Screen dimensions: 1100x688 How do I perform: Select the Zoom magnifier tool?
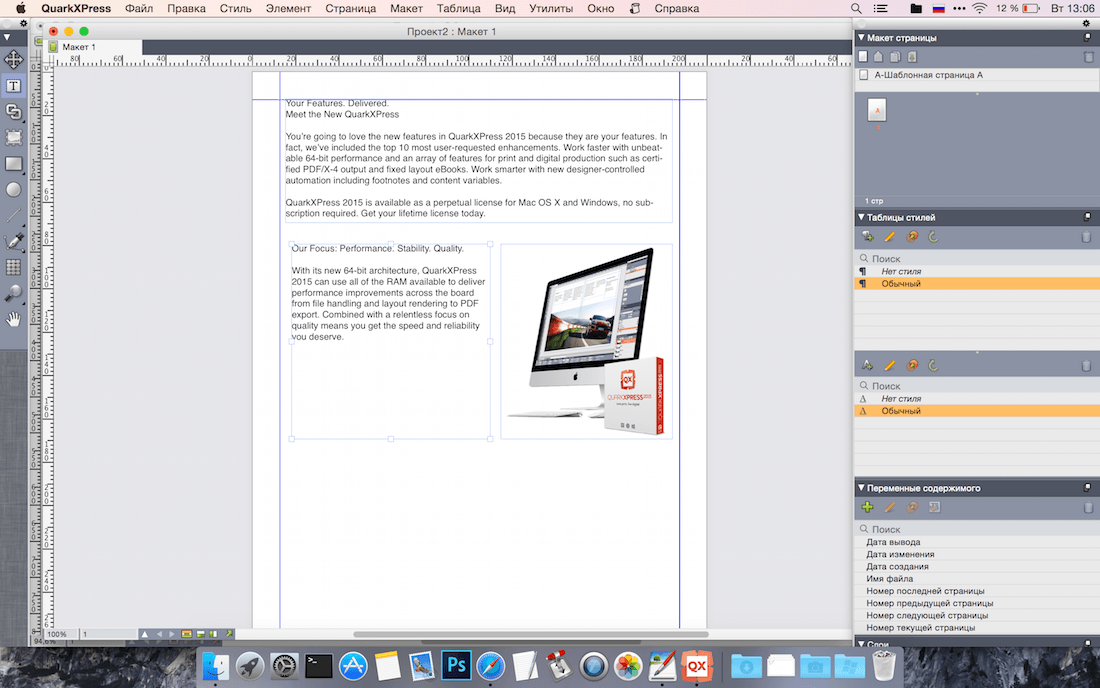coord(13,293)
